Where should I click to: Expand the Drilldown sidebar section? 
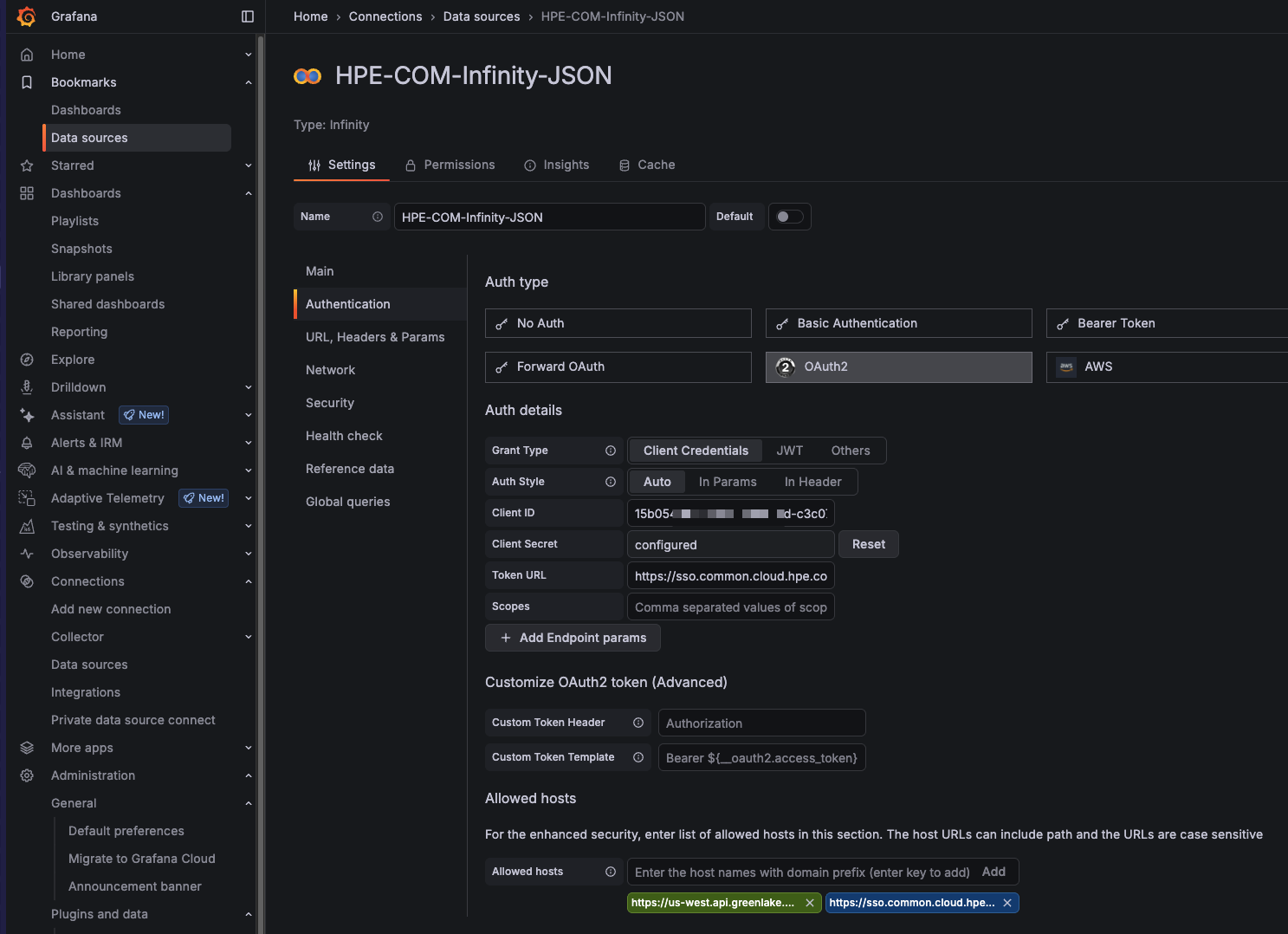pyautogui.click(x=249, y=387)
